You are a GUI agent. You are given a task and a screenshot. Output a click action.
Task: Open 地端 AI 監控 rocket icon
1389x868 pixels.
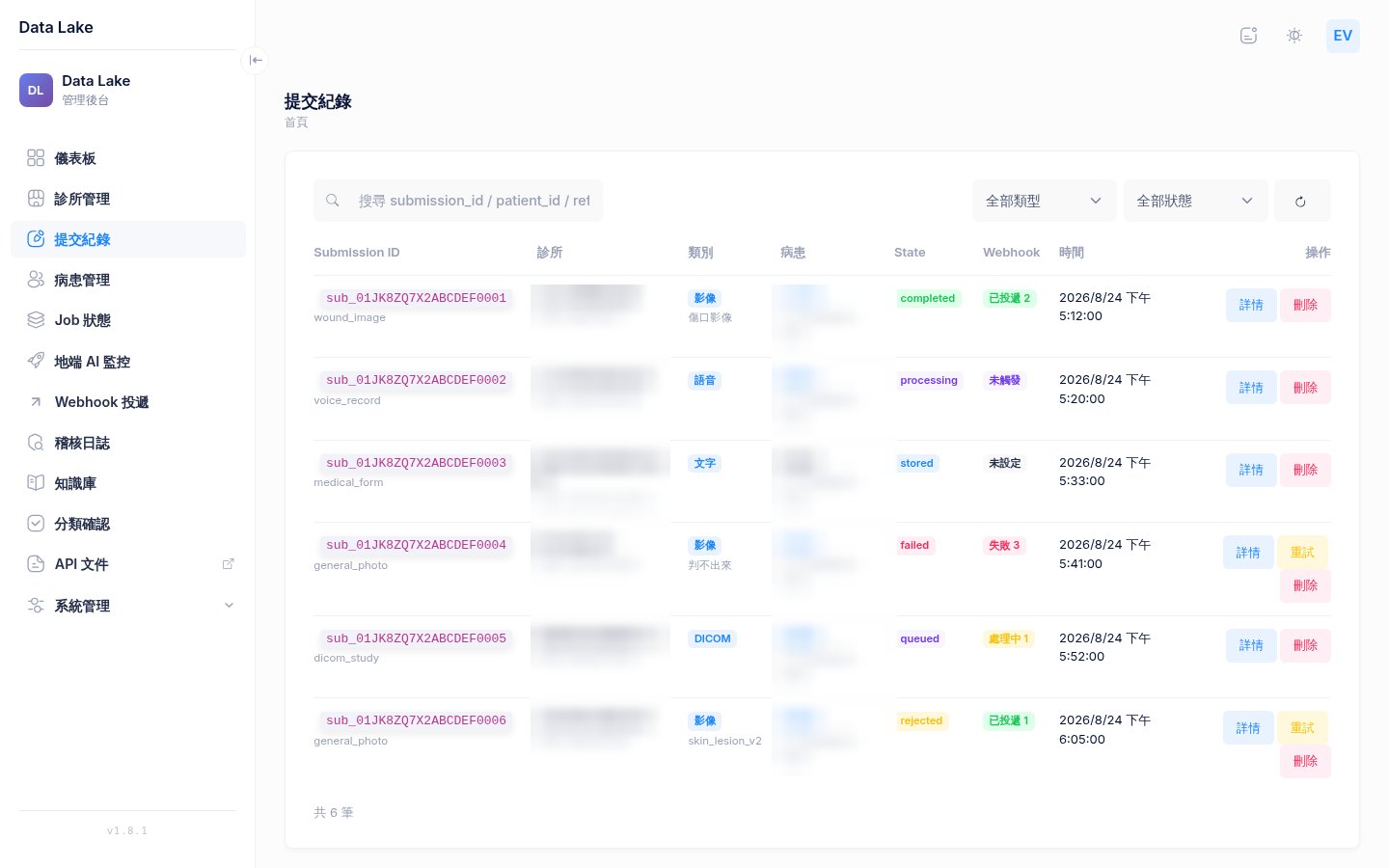36,361
